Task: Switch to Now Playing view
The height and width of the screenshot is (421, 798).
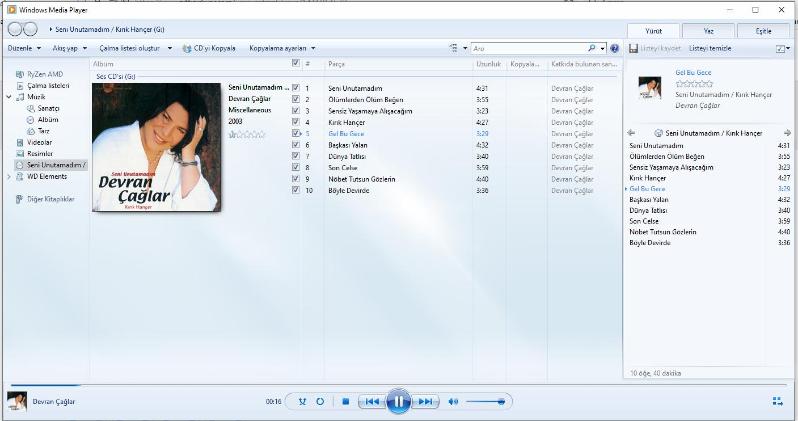Action: pos(777,401)
